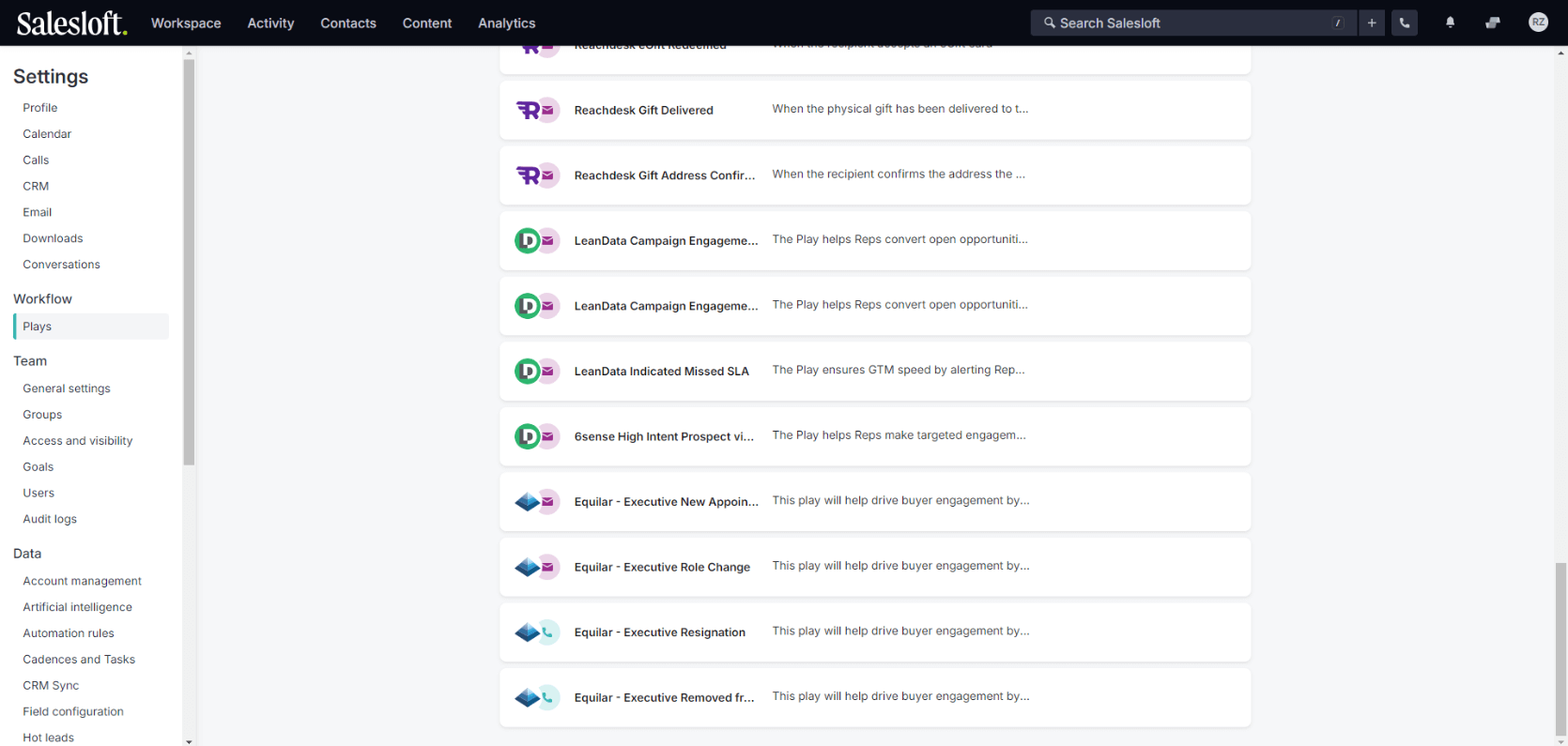This screenshot has width=1568, height=746.
Task: Open Conversations settings
Action: coord(61,265)
